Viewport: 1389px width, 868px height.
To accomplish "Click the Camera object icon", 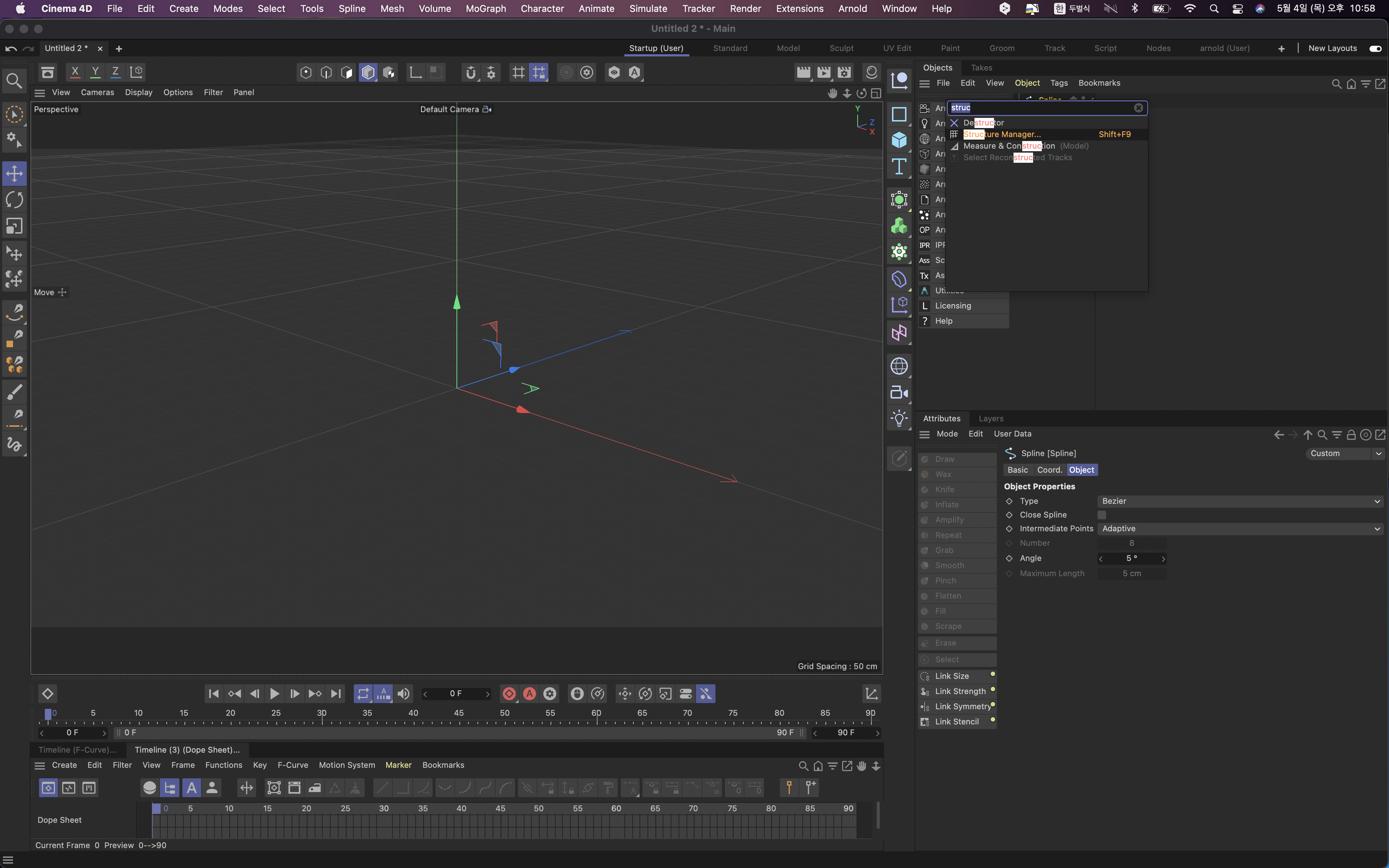I will tap(899, 393).
